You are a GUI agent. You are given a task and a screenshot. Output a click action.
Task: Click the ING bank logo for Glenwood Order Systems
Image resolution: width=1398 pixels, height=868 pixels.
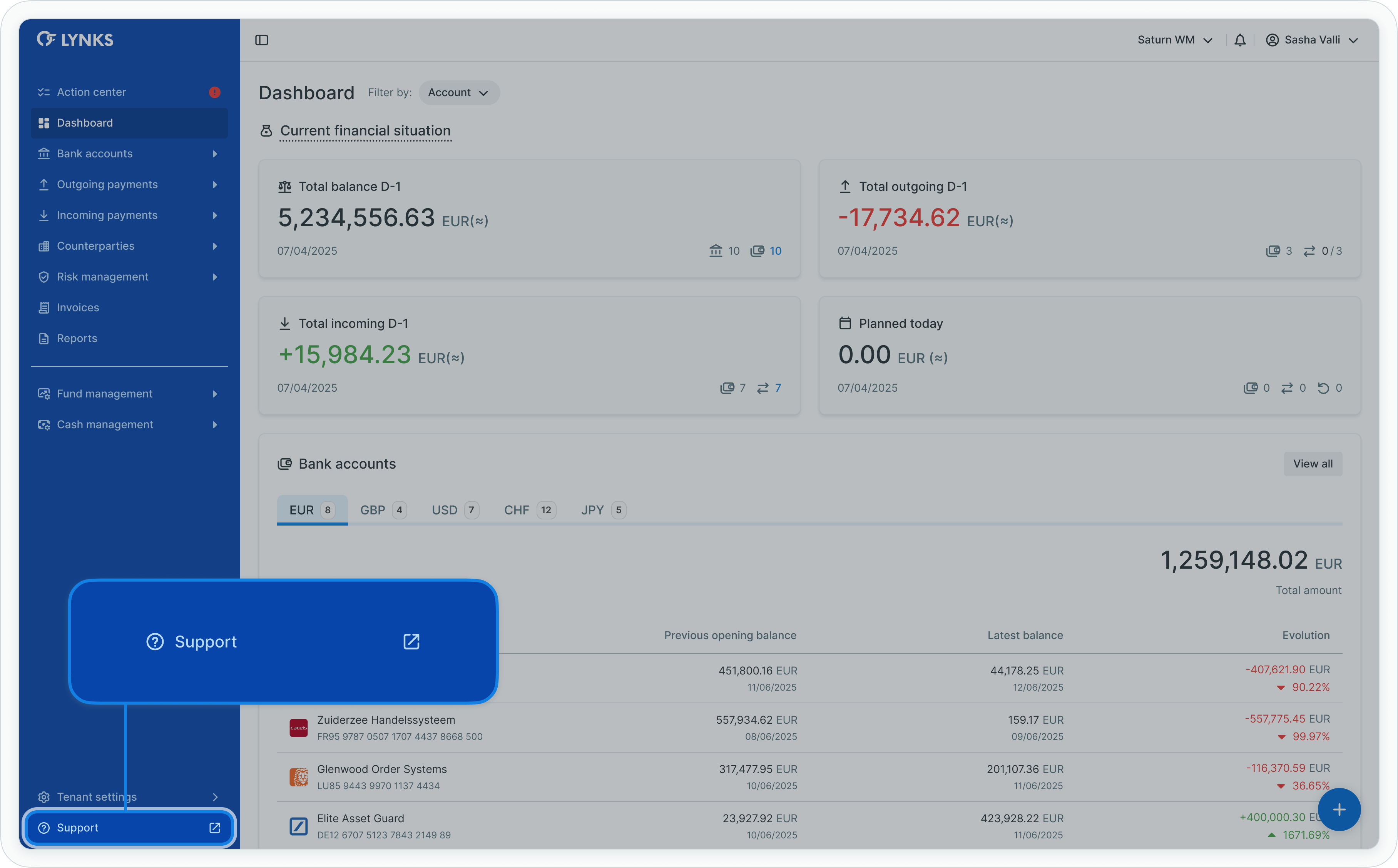tap(299, 777)
